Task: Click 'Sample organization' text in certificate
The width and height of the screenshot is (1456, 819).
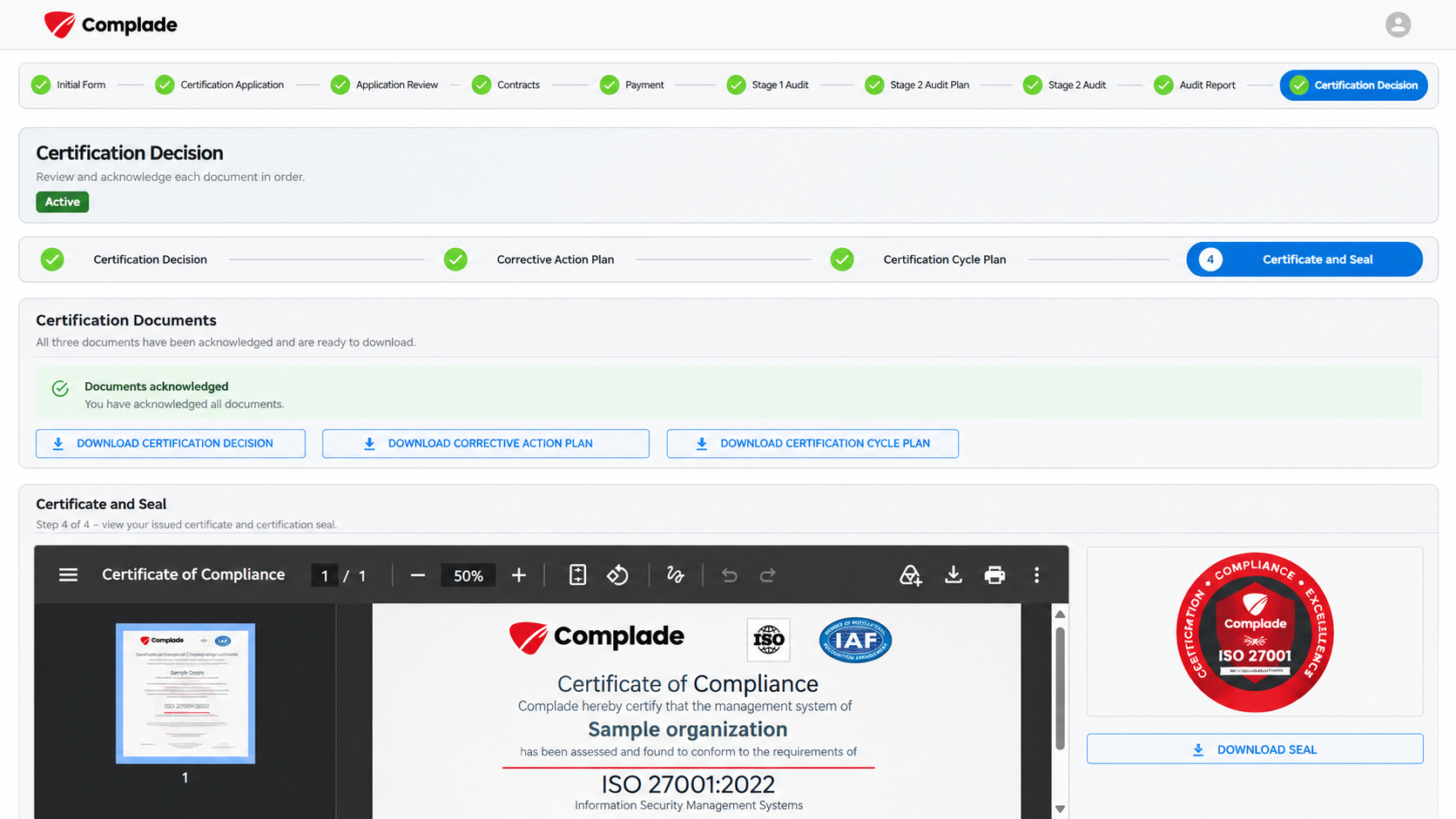Action: tap(688, 729)
